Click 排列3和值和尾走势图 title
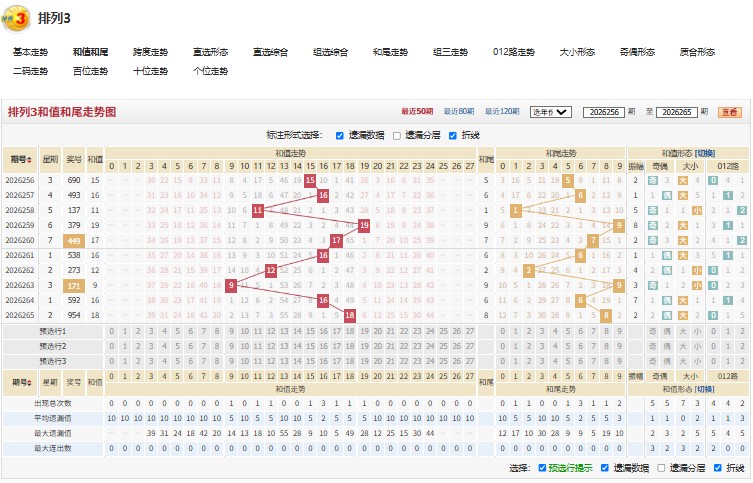This screenshot has height=483, width=753. [62, 112]
